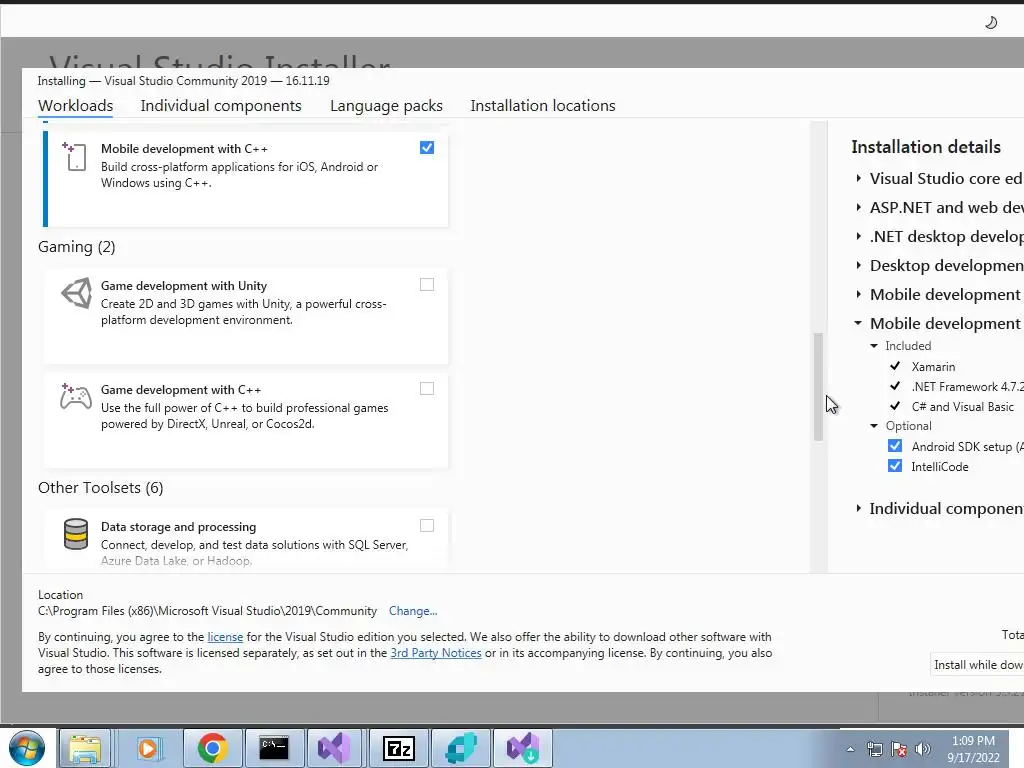Click the database cylinder icon for Data storage

[x=76, y=534]
